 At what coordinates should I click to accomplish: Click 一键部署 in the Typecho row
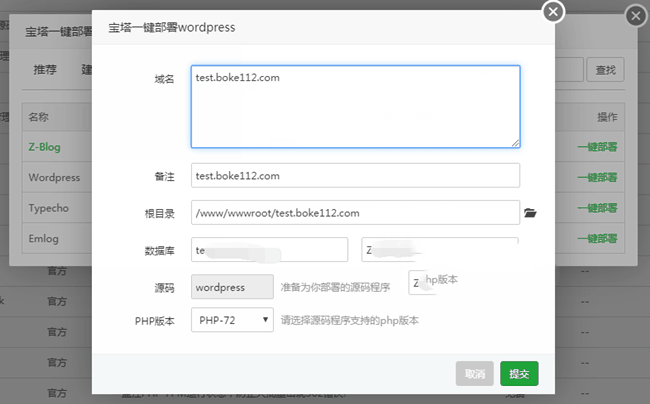tap(597, 208)
